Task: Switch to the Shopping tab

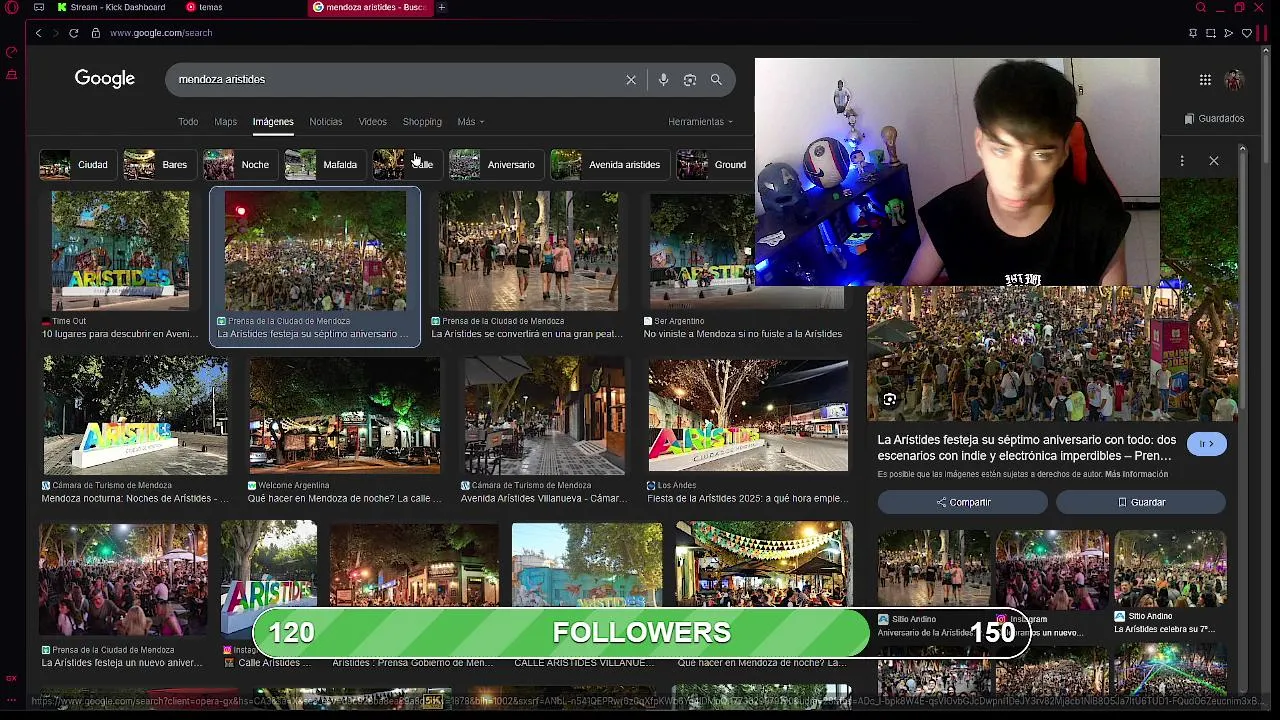Action: [x=422, y=122]
